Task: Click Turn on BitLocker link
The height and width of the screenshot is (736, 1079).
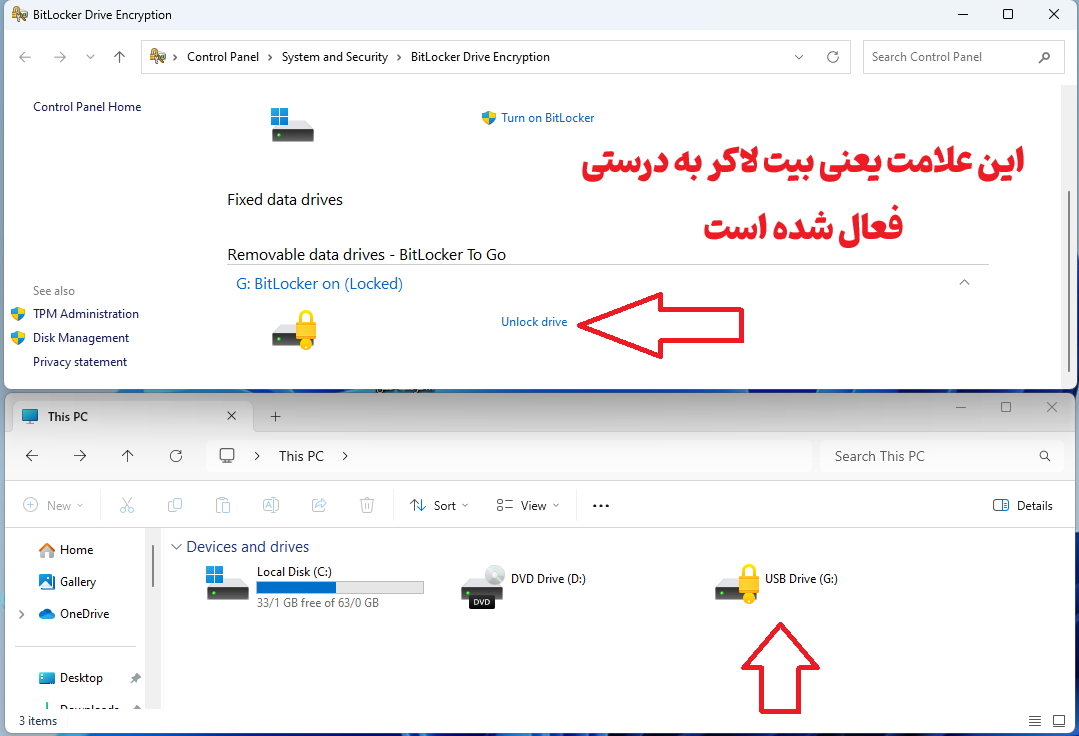Action: pyautogui.click(x=547, y=118)
